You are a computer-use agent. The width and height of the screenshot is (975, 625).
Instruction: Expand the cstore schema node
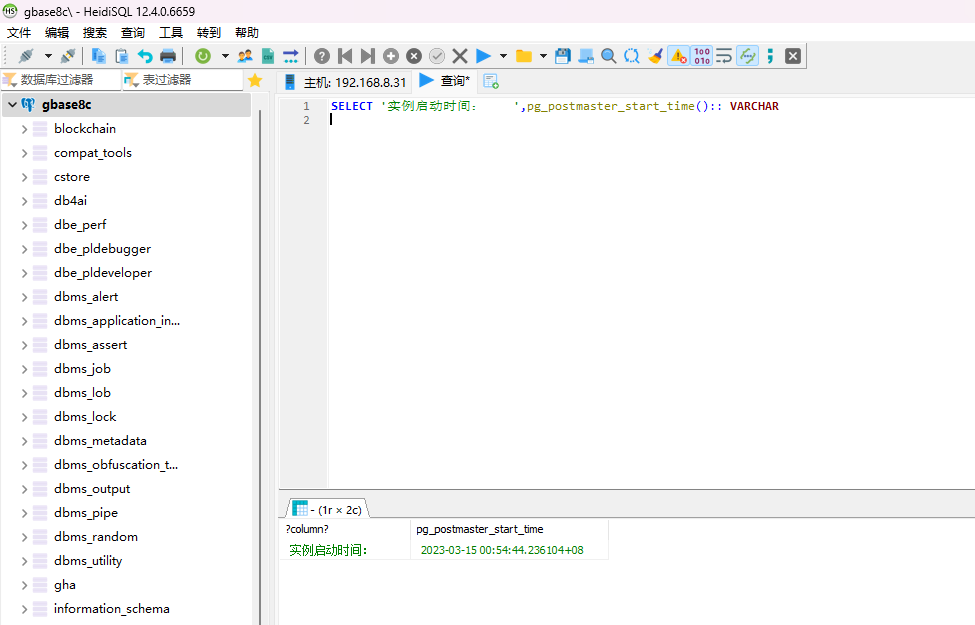point(24,177)
